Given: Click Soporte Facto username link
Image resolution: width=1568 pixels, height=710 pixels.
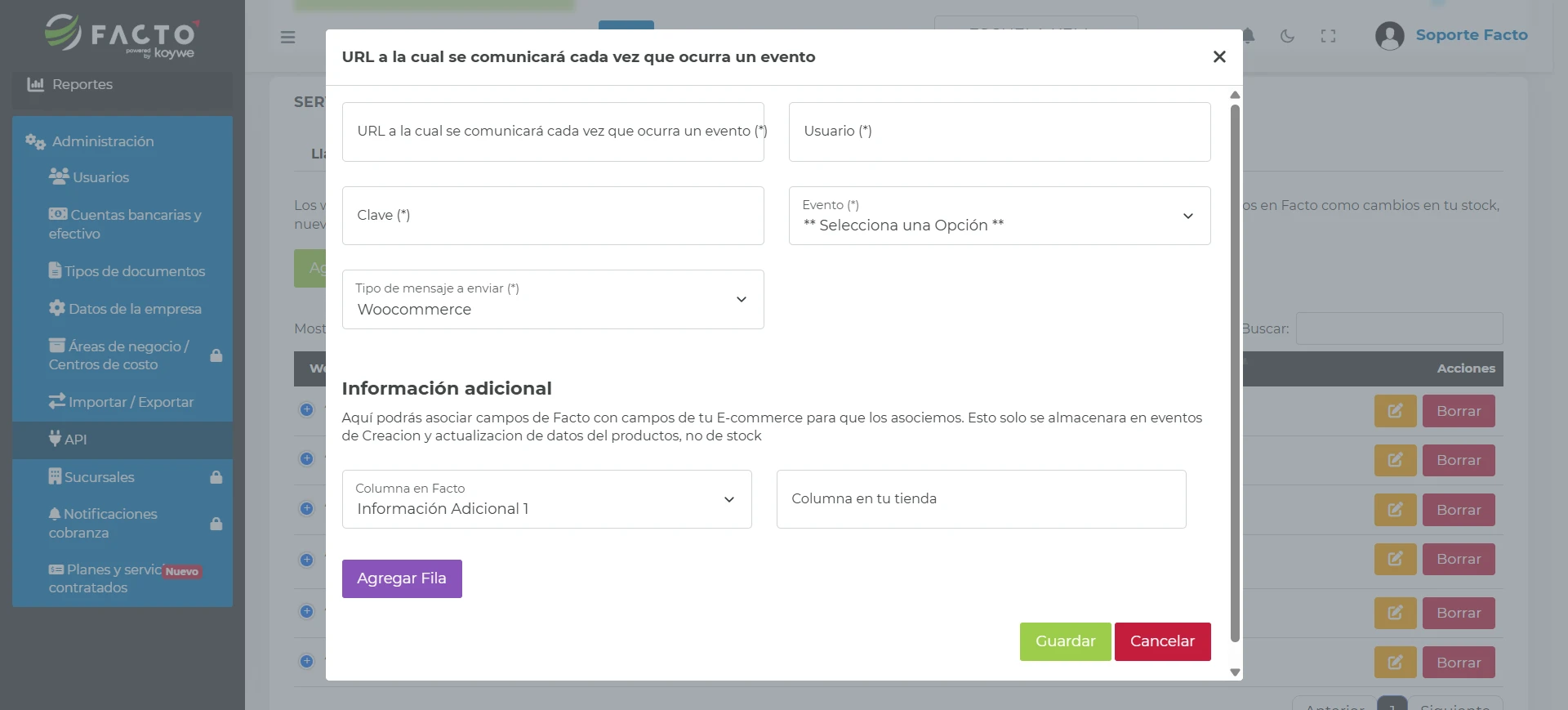Looking at the screenshot, I should [x=1472, y=35].
